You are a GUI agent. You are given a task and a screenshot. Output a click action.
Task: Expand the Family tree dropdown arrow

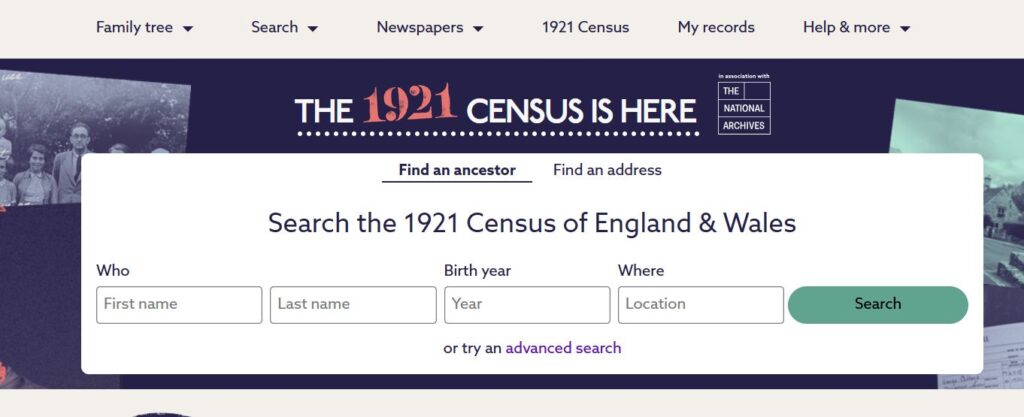[189, 29]
